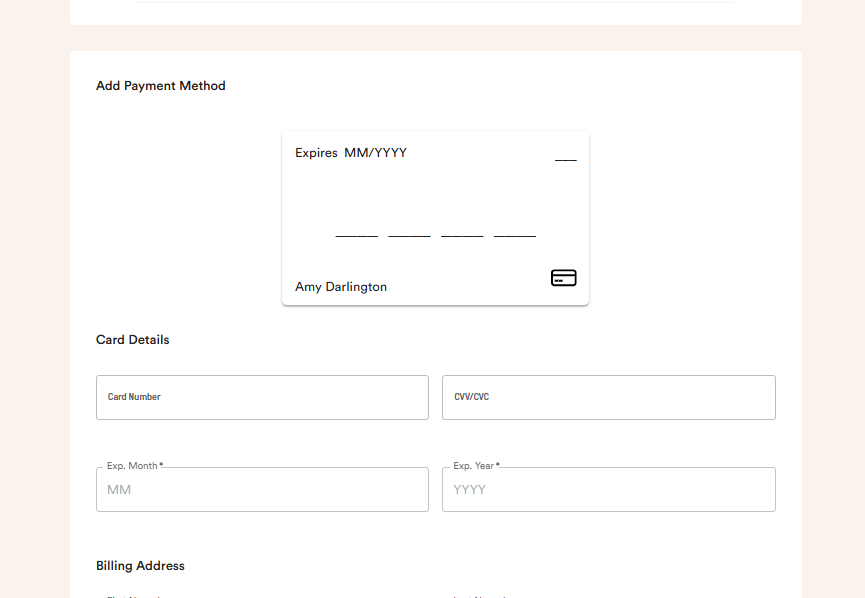Click into the CVV/CVC field

[608, 397]
